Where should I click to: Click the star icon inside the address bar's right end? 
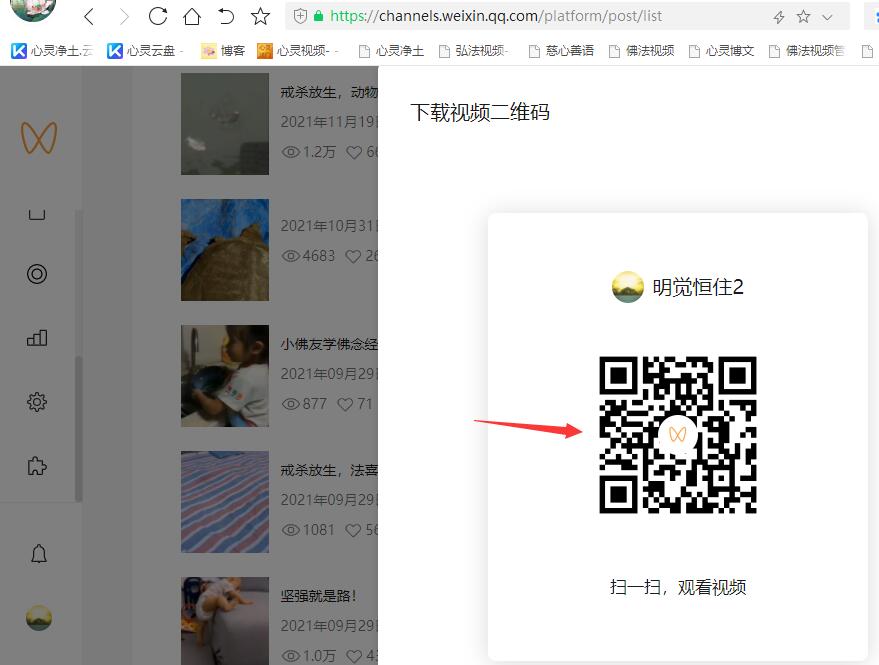pos(803,16)
